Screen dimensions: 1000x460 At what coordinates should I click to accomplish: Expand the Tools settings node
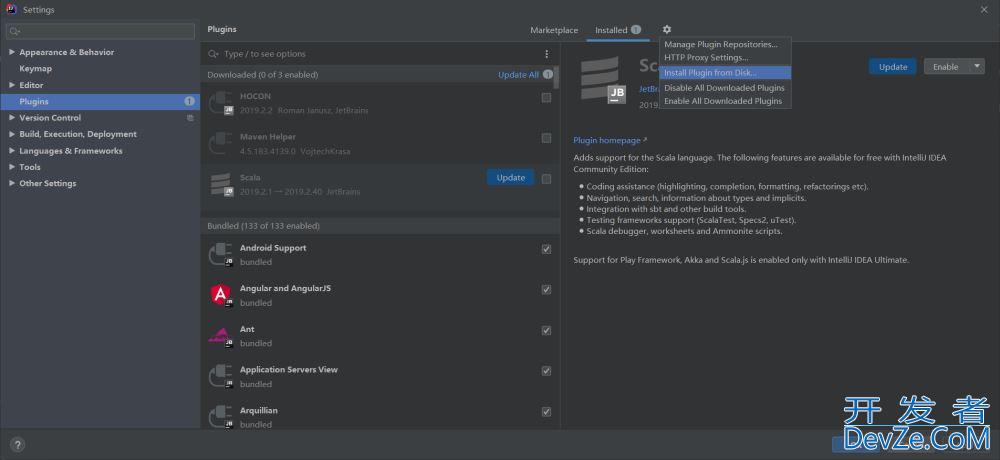(x=12, y=167)
